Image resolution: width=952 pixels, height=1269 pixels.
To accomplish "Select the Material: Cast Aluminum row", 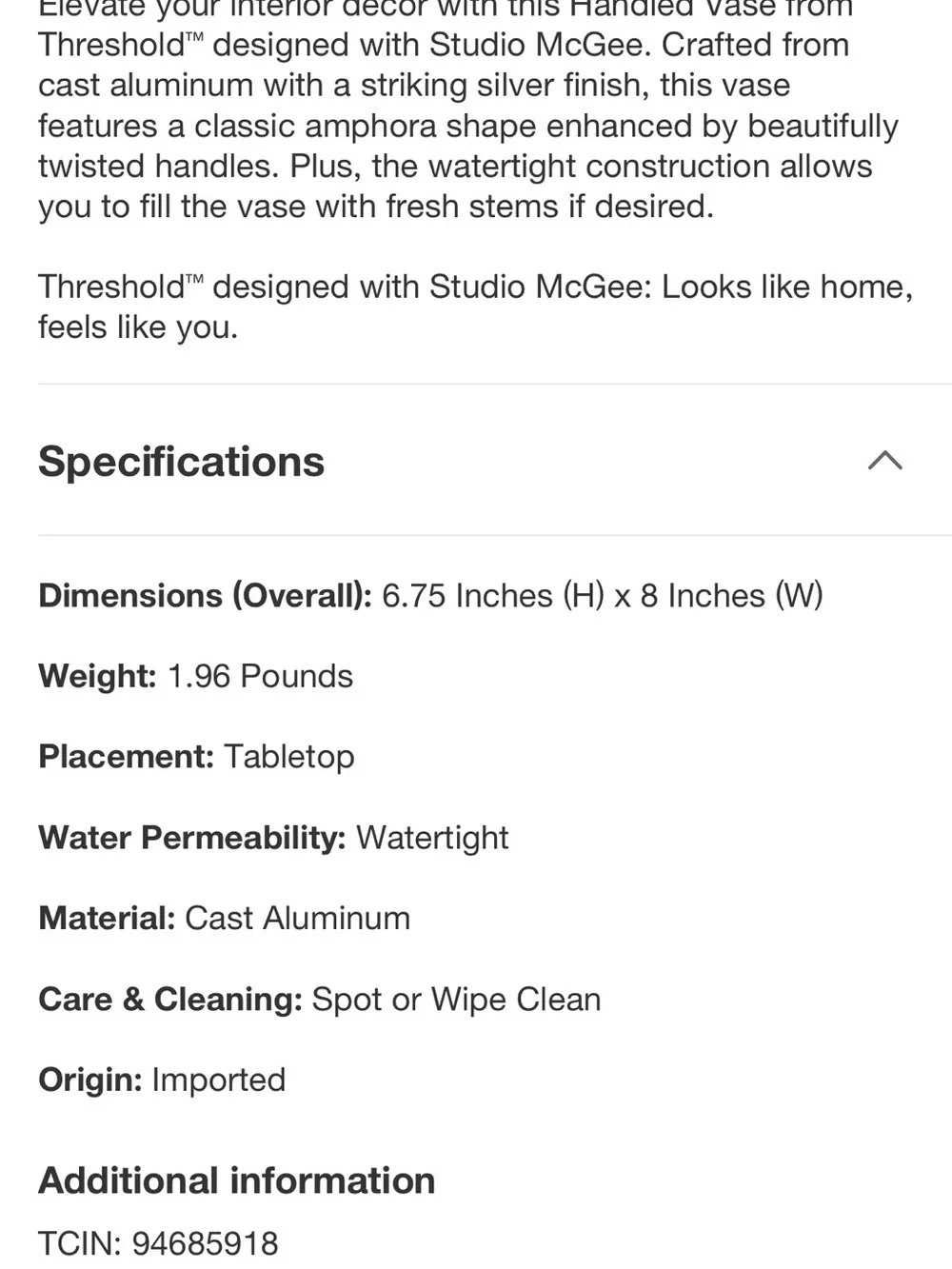I will [224, 919].
